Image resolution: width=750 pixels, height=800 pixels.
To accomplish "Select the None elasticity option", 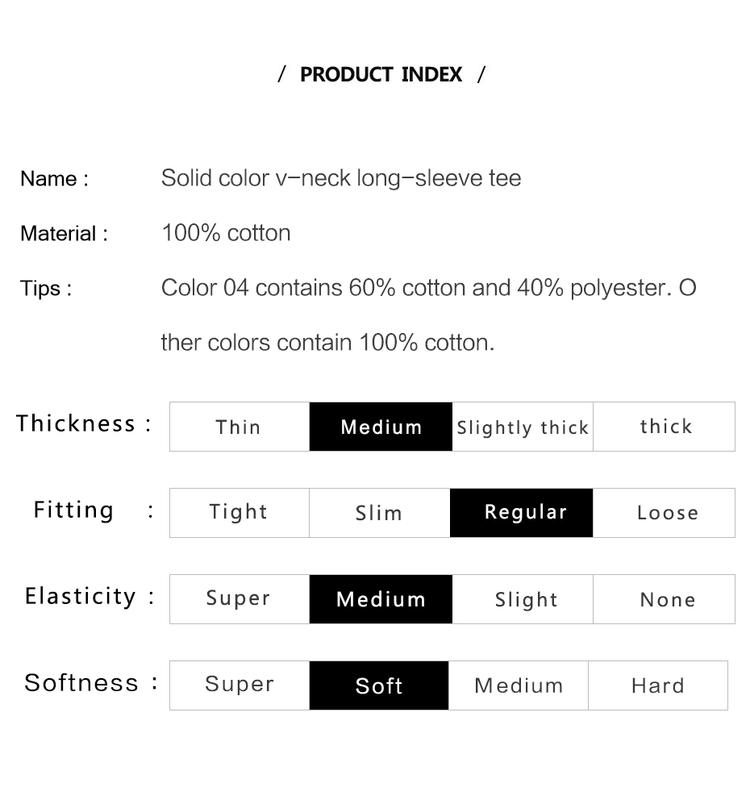I will (x=664, y=599).
